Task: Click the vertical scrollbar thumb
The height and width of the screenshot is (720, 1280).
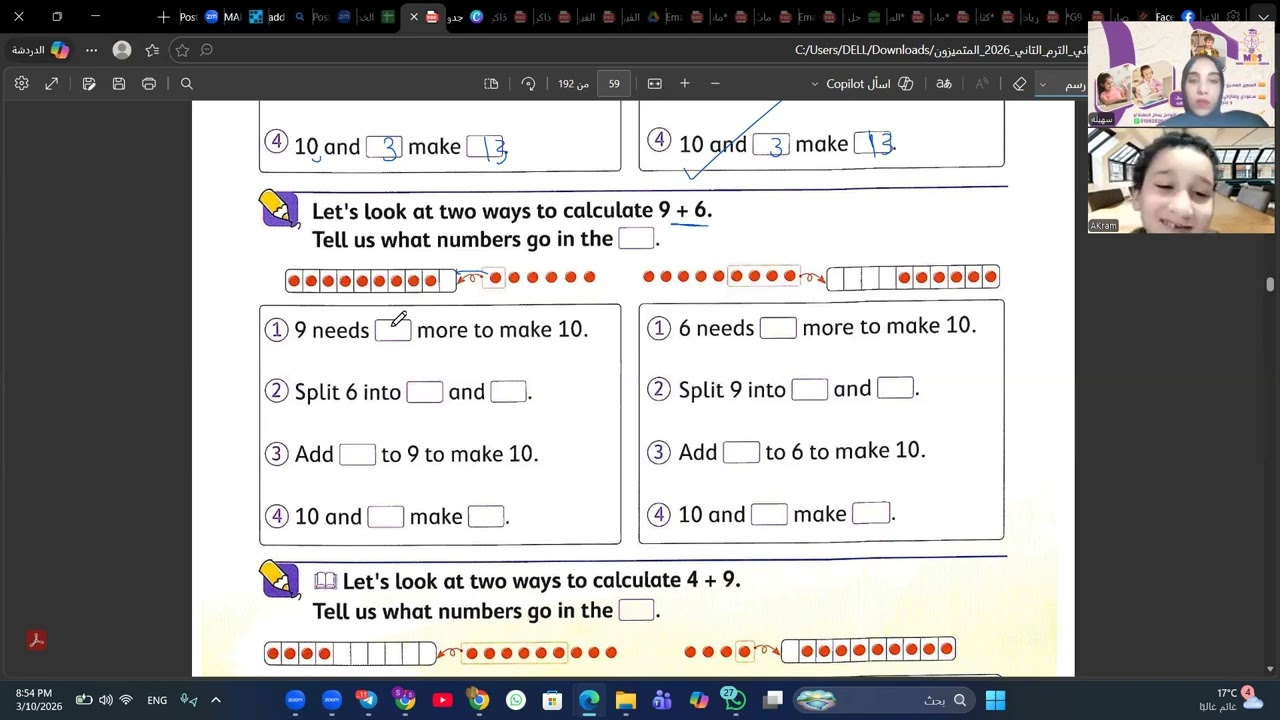Action: click(x=1270, y=284)
